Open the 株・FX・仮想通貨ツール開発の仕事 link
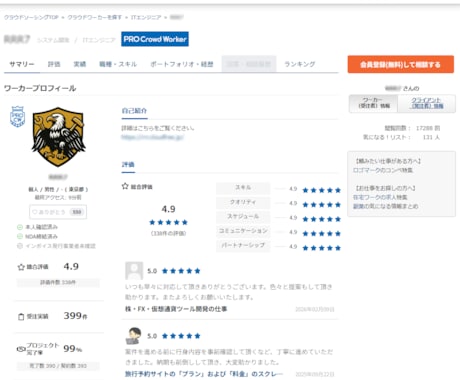 (176, 309)
